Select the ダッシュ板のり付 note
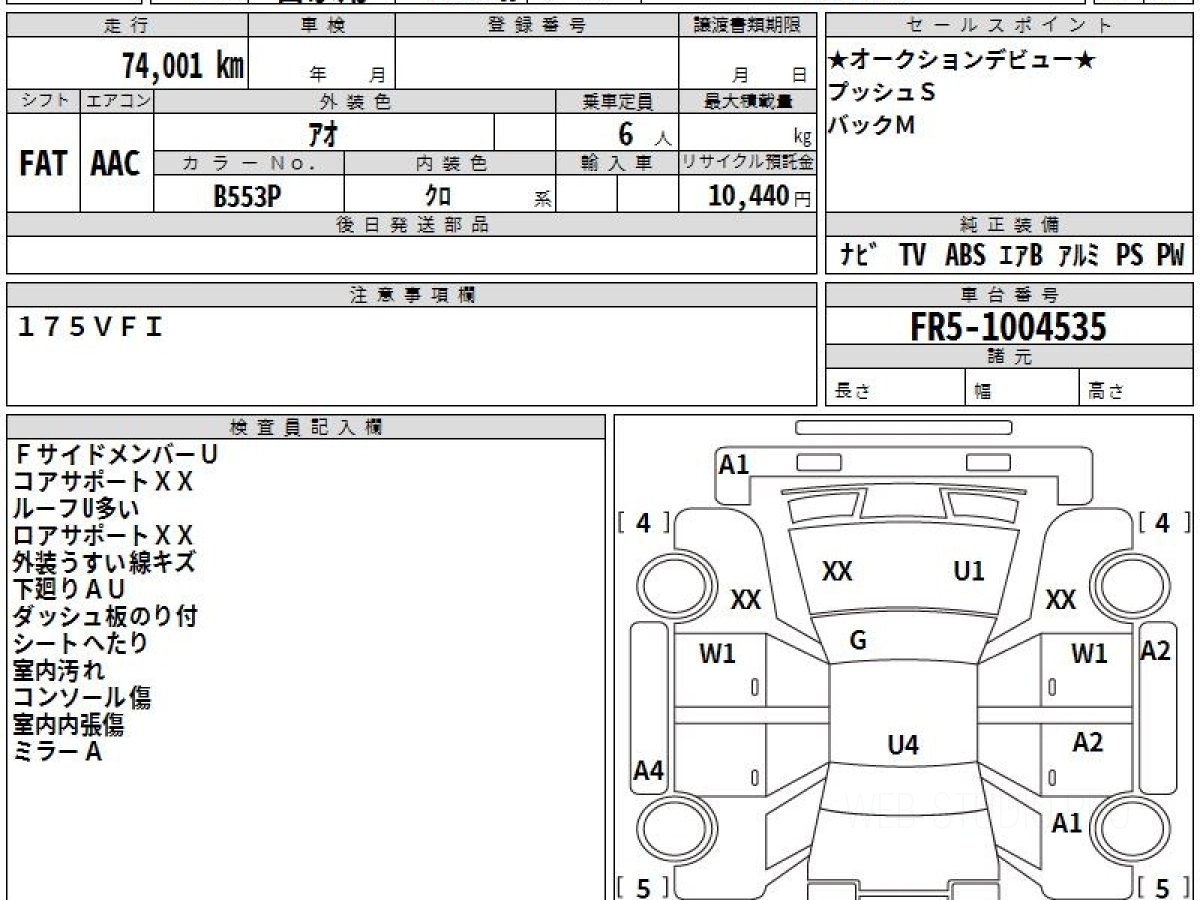 105,616
